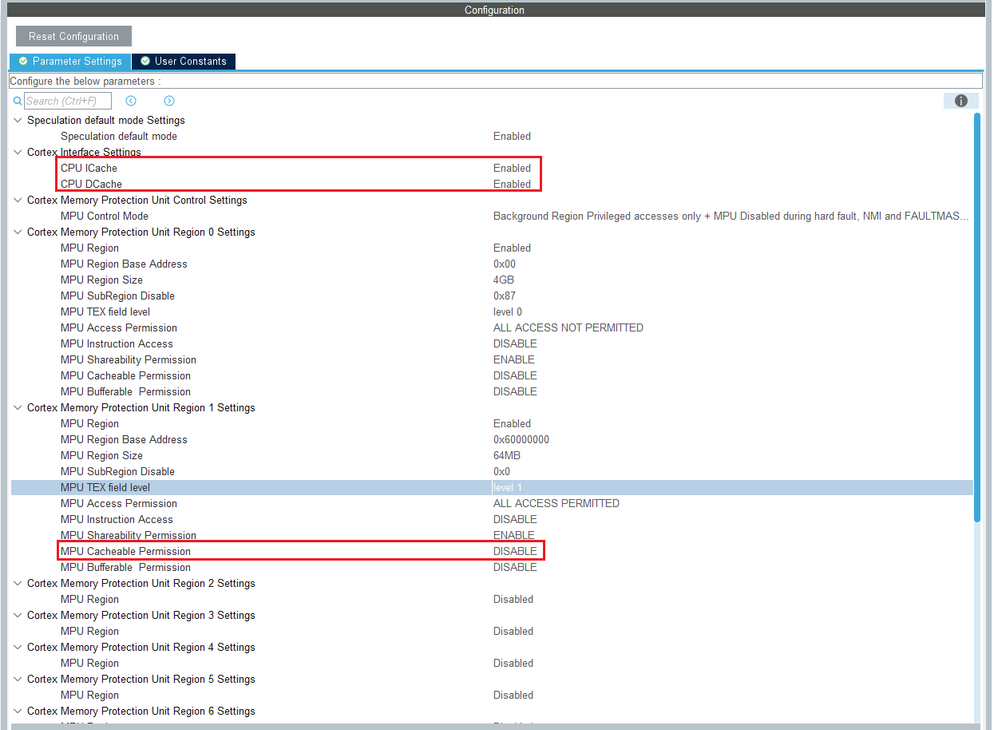Click Region 1 MPU Cacheable Permission row
The height and width of the screenshot is (730, 998).
click(491, 551)
